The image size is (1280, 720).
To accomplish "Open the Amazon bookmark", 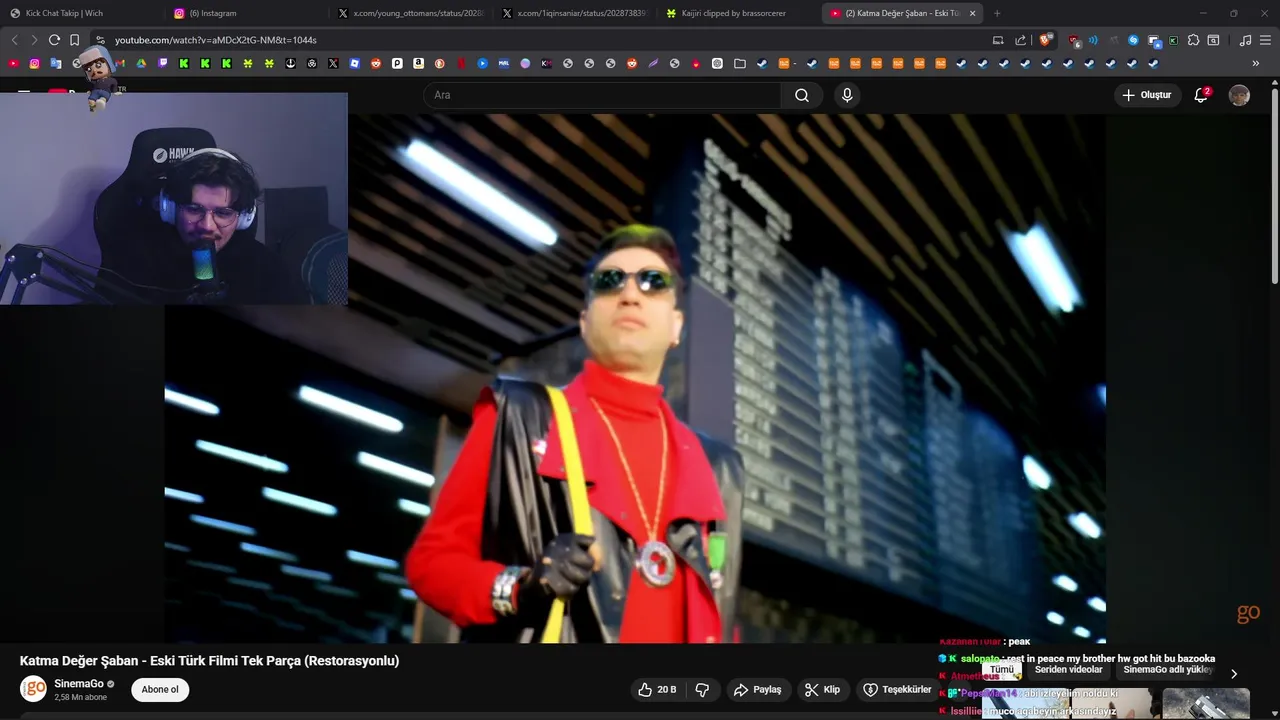I will [x=418, y=63].
